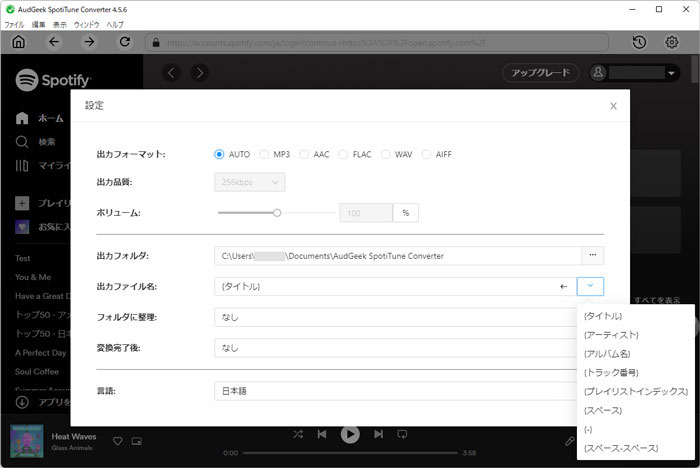Viewport: 700px width, 468px height.
Task: Go to the converter home page icon
Action: tap(19, 42)
